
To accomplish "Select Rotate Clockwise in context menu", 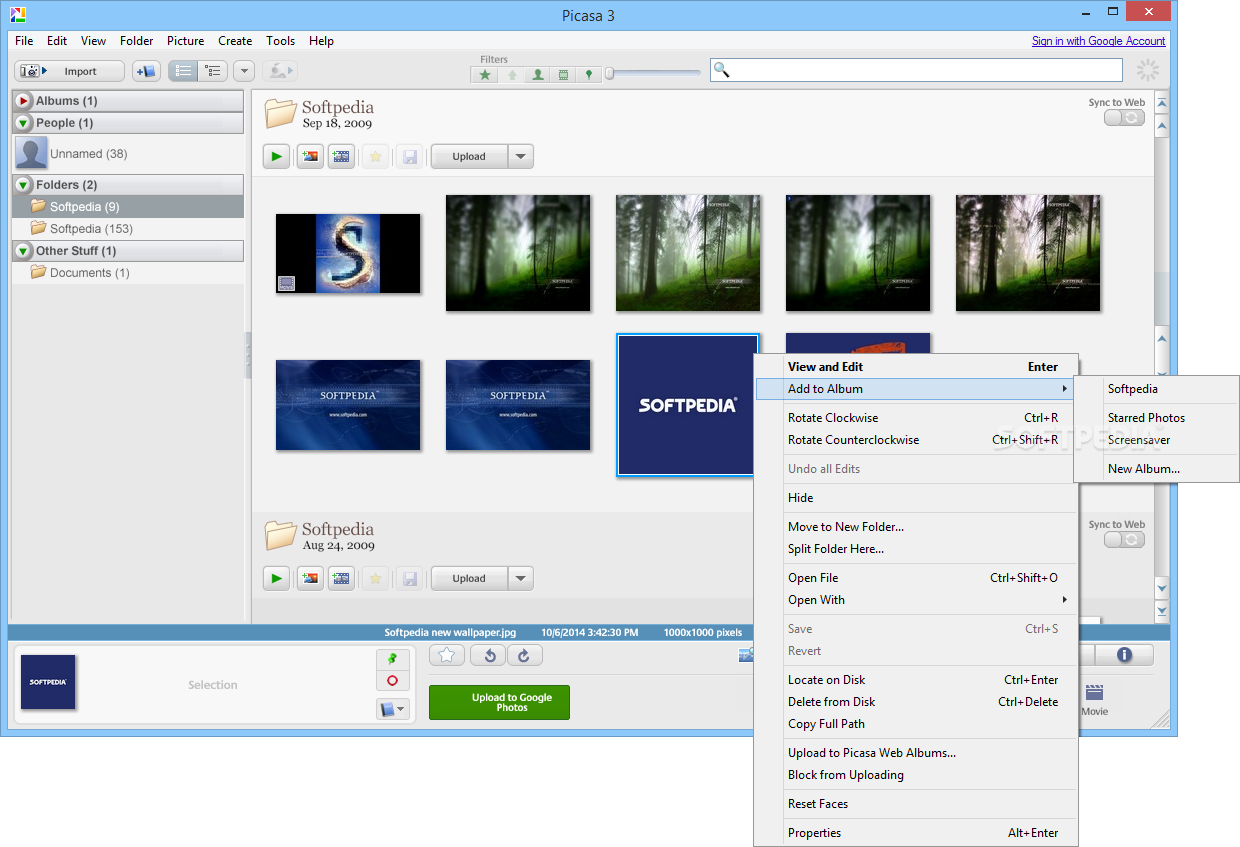I will click(x=916, y=418).
